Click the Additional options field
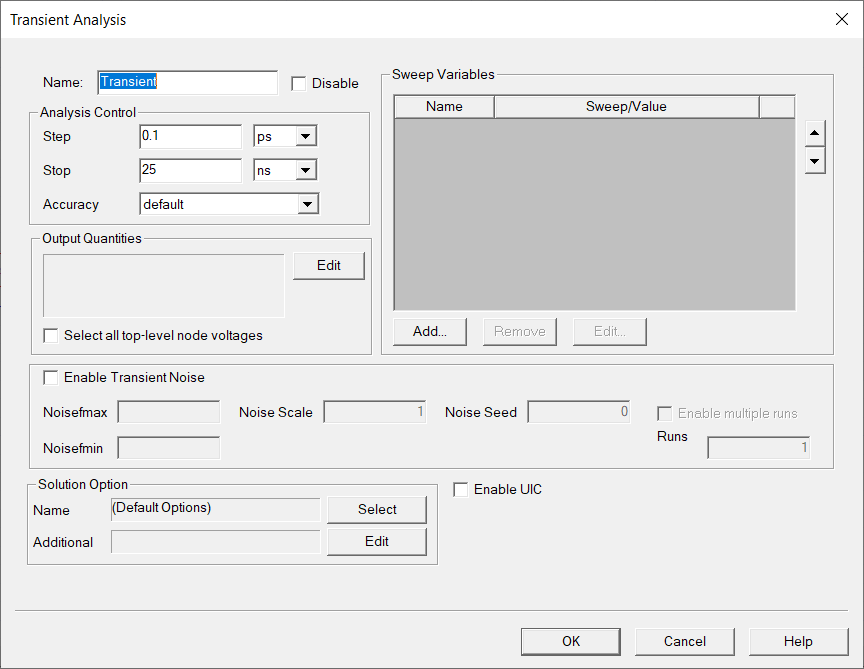The width and height of the screenshot is (864, 669). [215, 542]
